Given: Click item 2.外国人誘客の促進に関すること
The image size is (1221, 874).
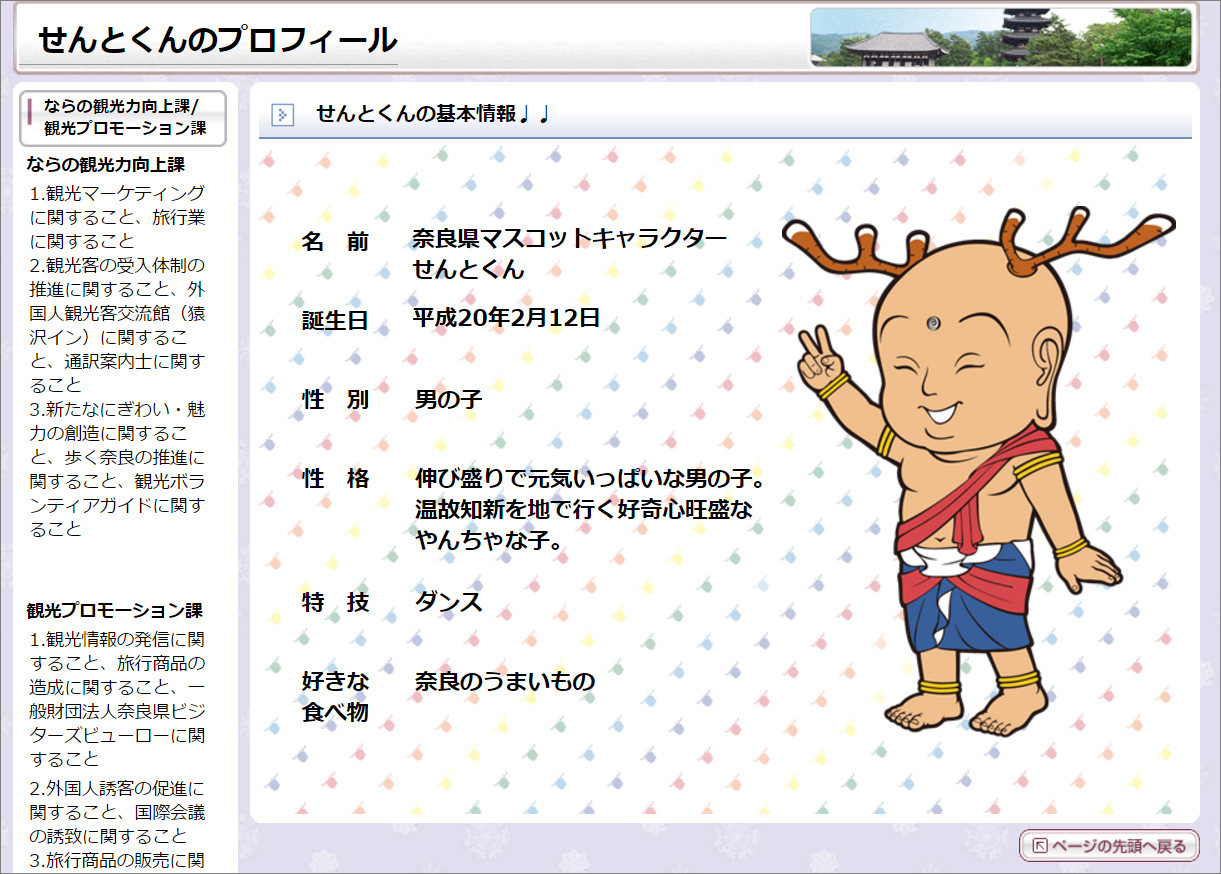Looking at the screenshot, I should [117, 812].
